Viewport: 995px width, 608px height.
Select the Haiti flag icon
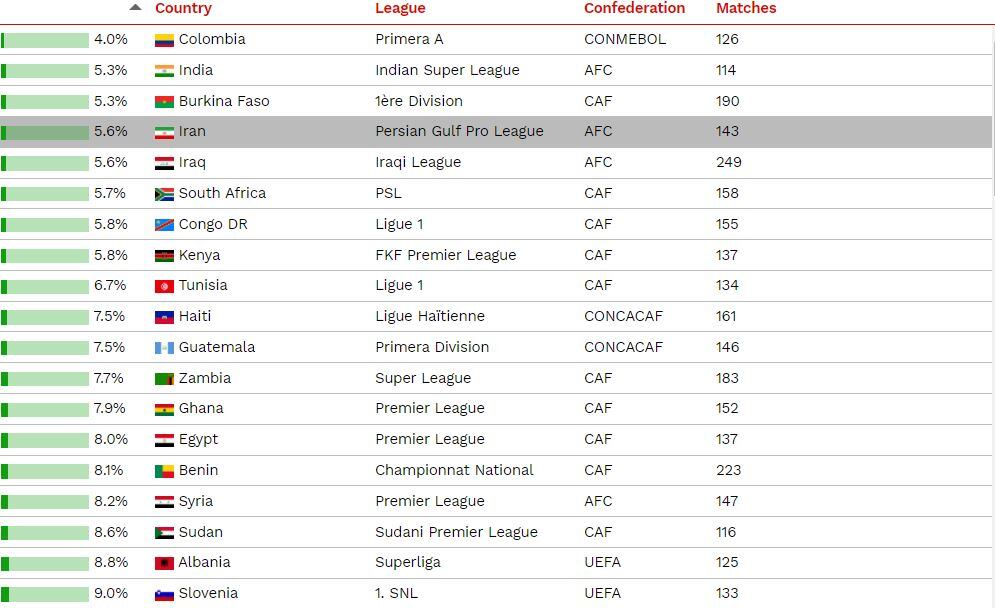click(165, 316)
